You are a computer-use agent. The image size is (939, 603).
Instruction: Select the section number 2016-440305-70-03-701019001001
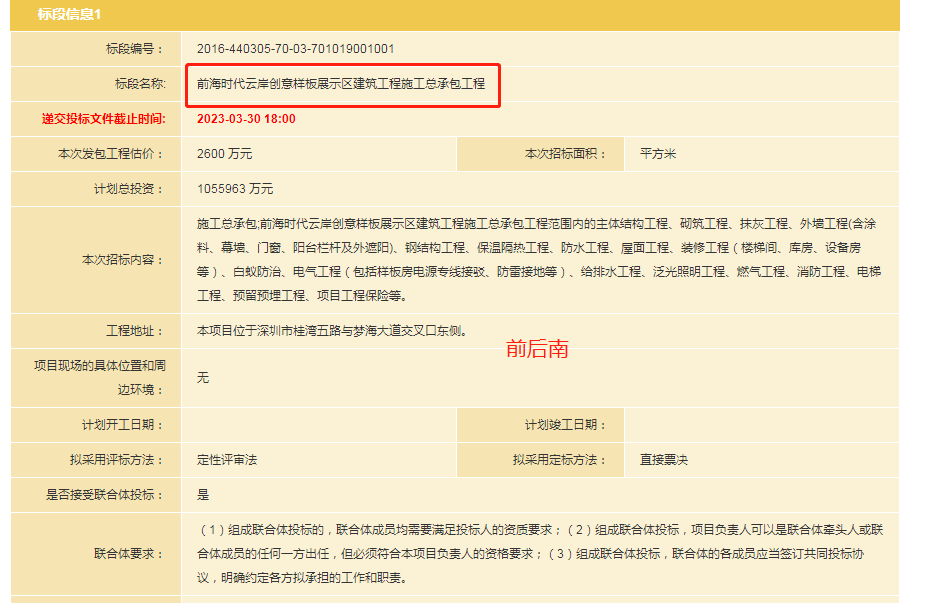295,48
